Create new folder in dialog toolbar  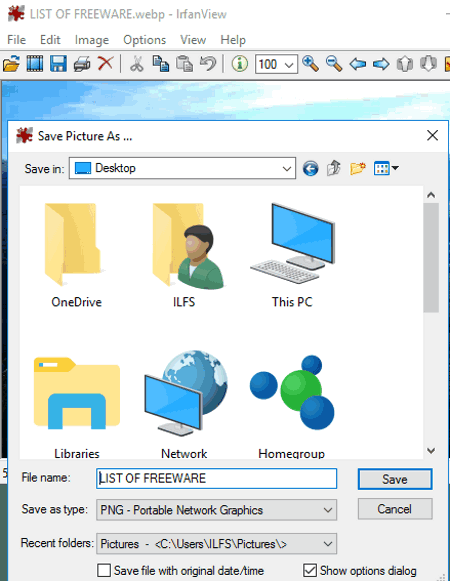pos(358,169)
